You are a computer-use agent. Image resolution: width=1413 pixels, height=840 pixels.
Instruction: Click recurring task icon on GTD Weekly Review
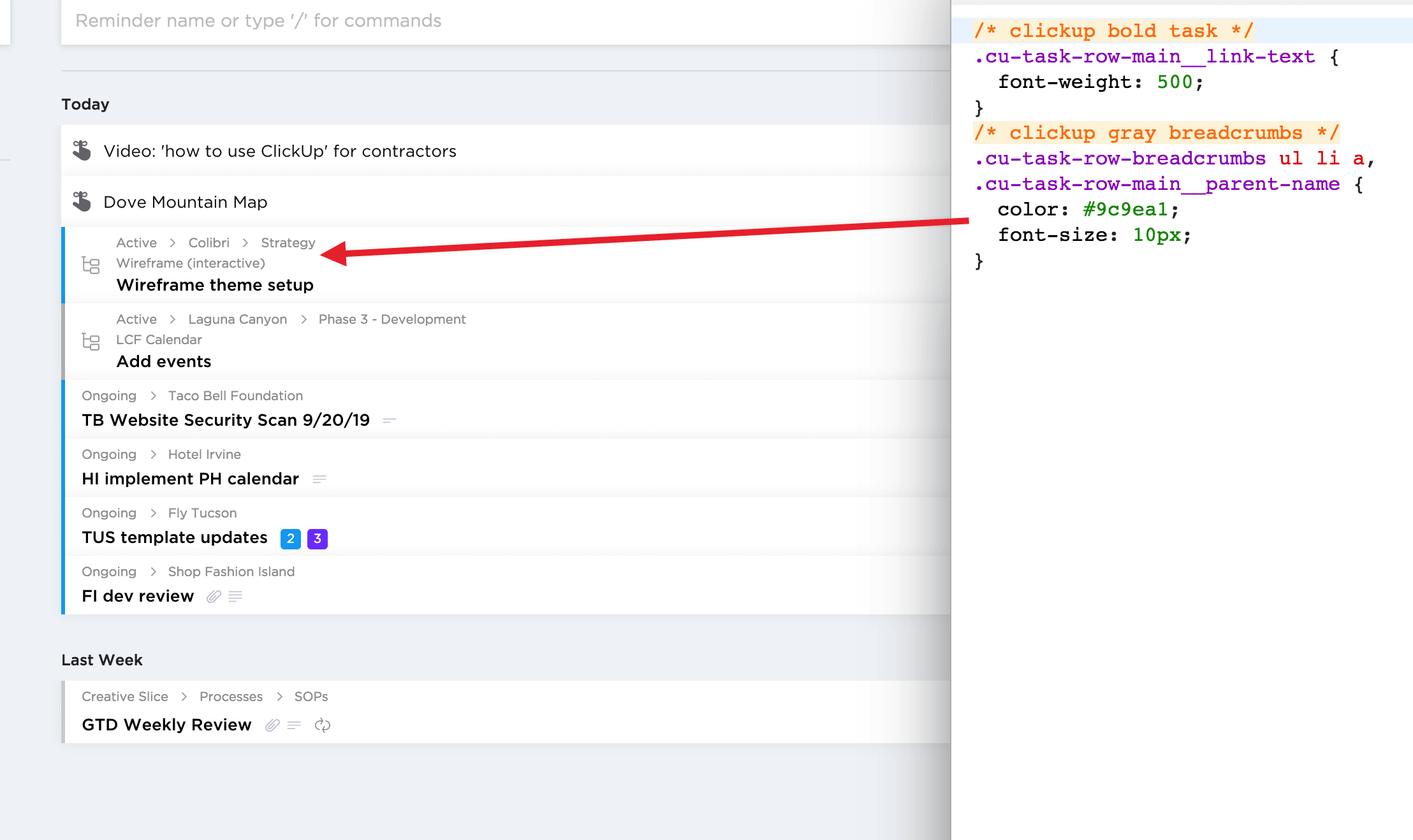pyautogui.click(x=323, y=725)
